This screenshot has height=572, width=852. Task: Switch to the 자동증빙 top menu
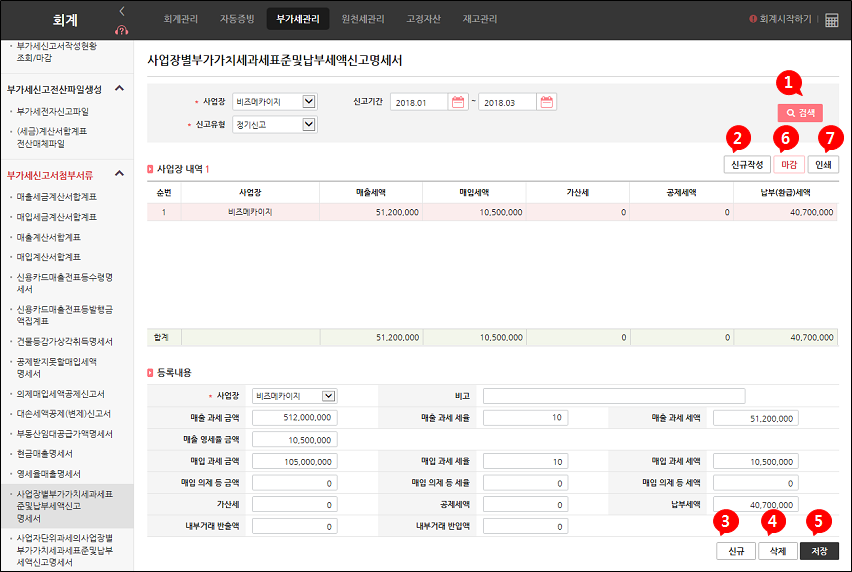click(237, 19)
